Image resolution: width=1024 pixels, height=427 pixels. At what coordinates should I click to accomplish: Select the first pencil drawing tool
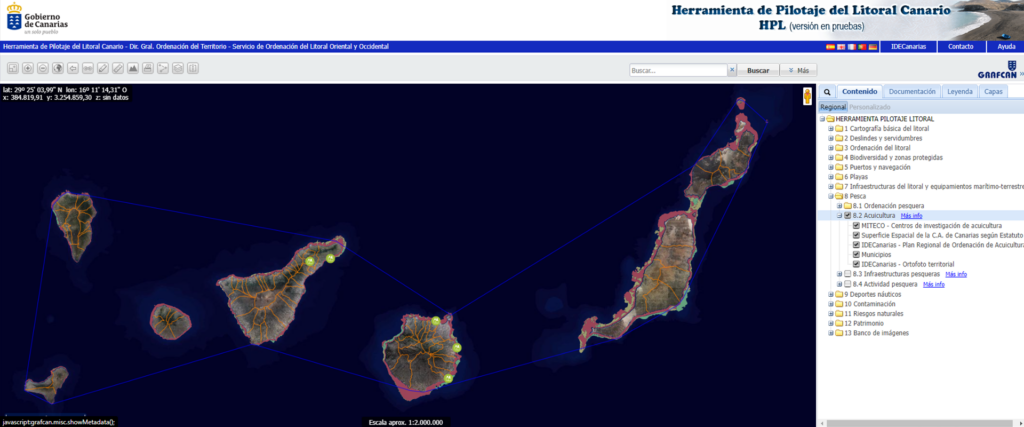coord(103,68)
